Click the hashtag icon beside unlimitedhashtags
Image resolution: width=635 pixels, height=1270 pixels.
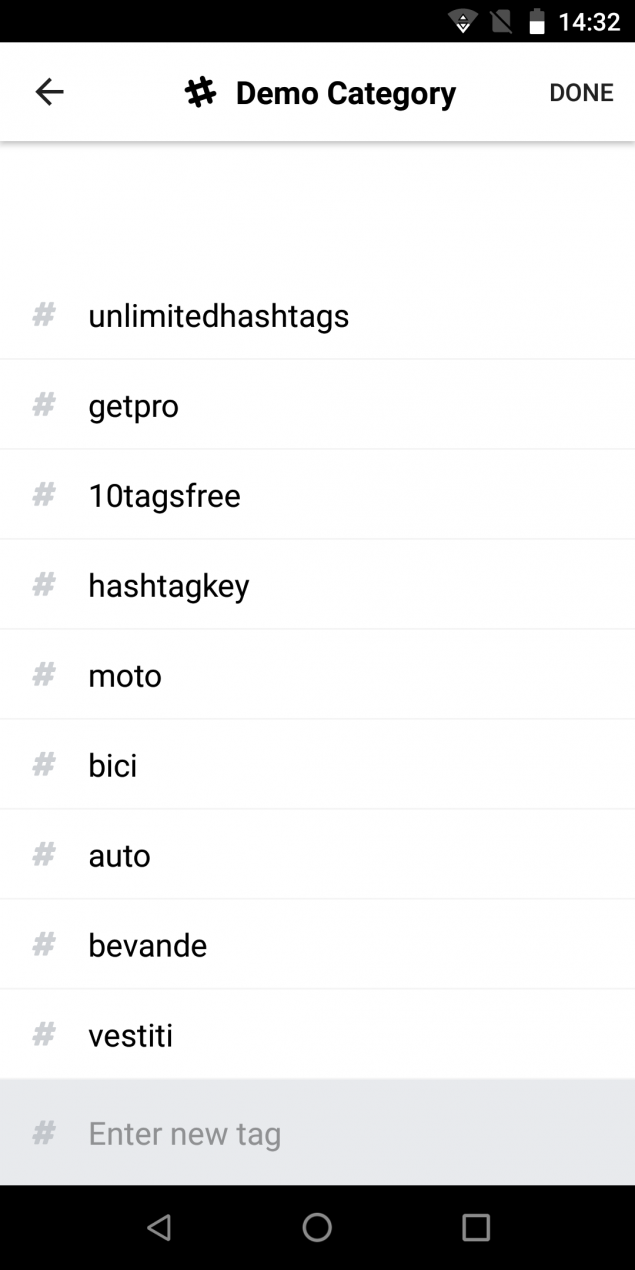tap(43, 315)
